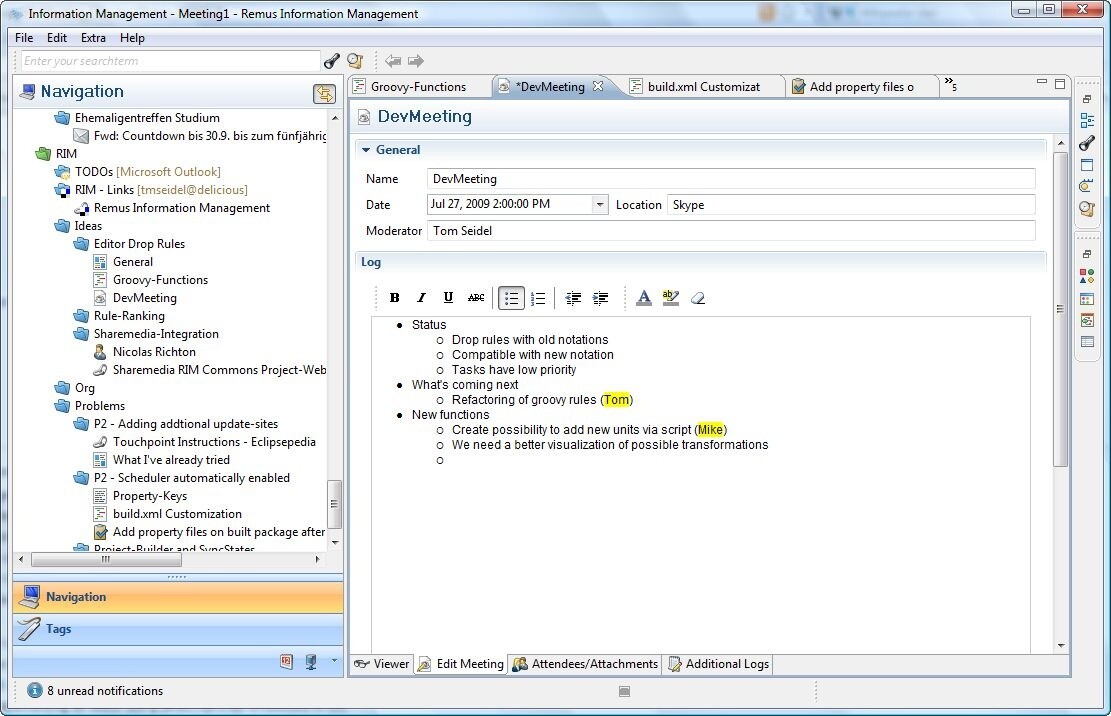The image size is (1111, 716).
Task: Decrease indent of log text
Action: [573, 298]
